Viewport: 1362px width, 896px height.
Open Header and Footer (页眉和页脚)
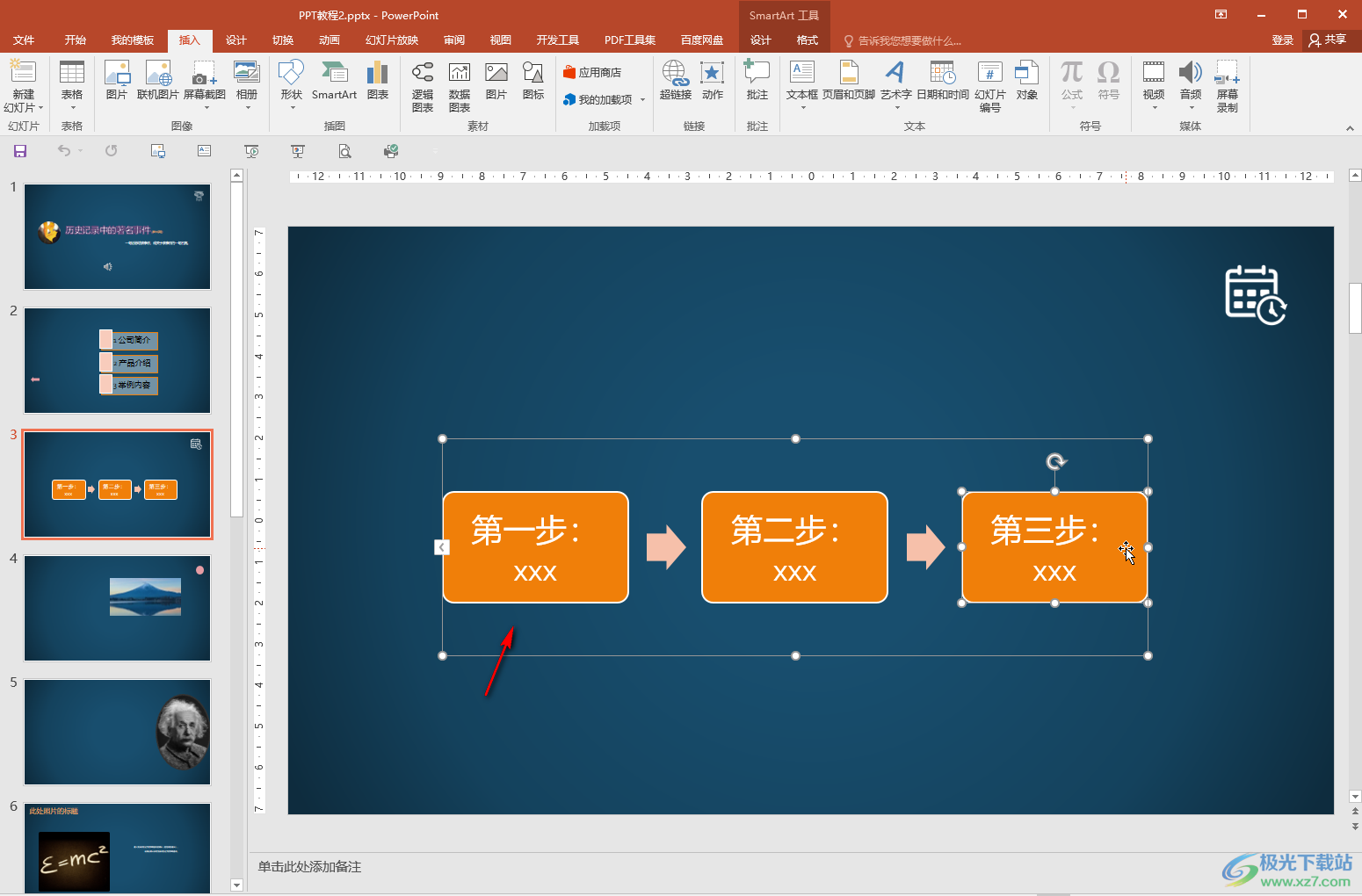(x=849, y=81)
